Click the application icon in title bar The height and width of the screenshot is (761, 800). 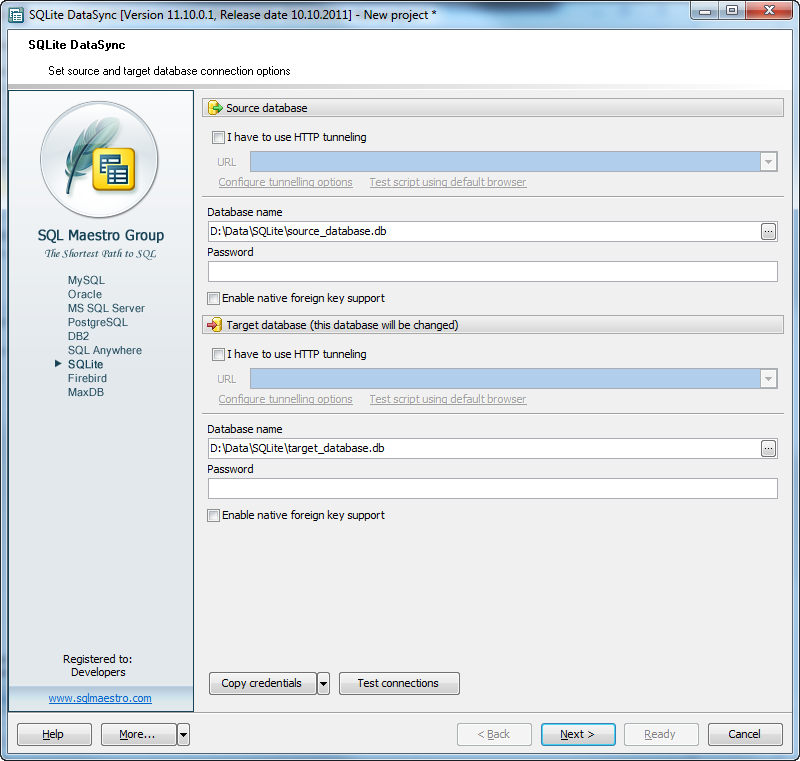[16, 15]
